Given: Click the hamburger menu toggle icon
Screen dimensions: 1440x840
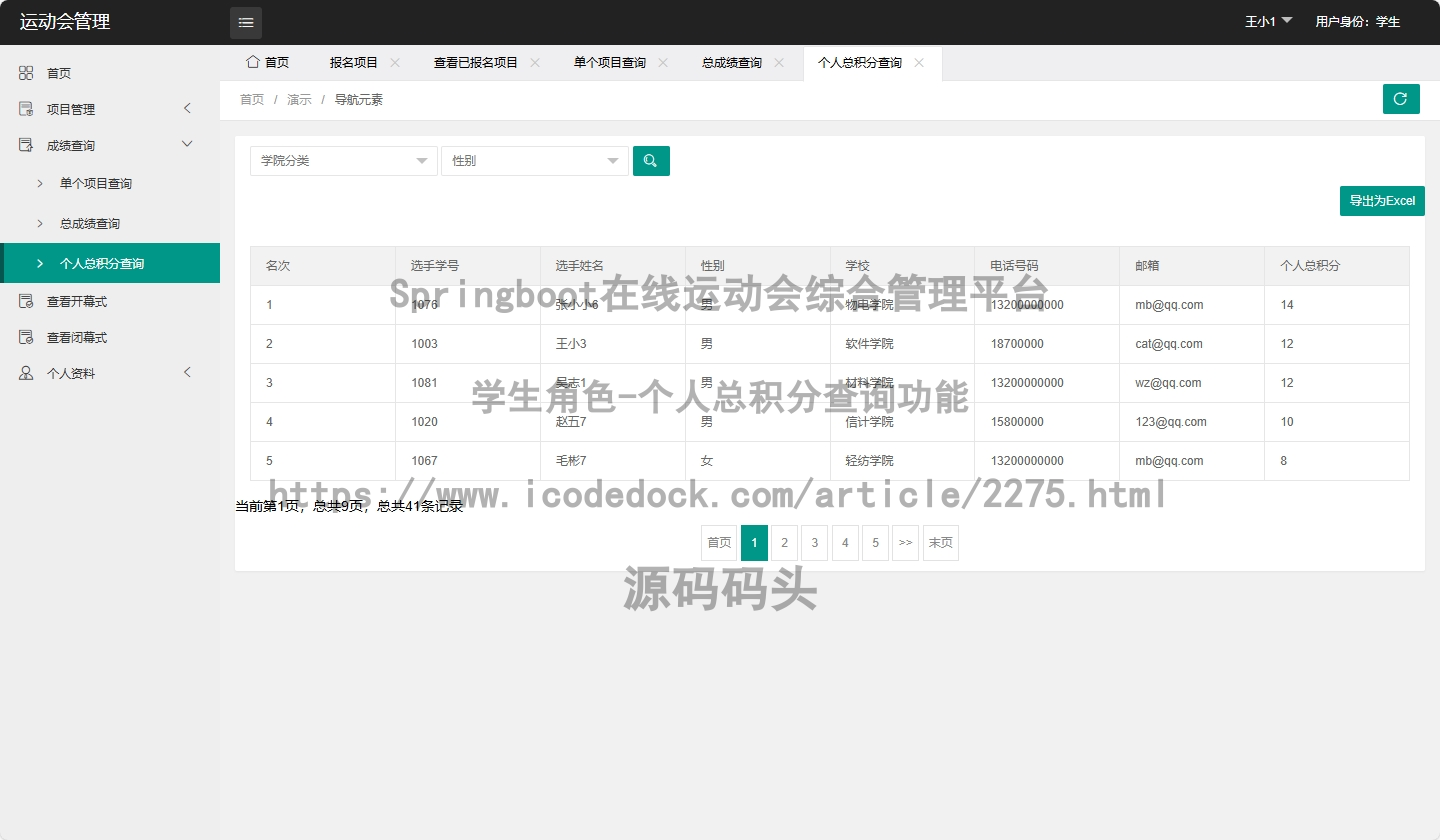Looking at the screenshot, I should click(246, 22).
